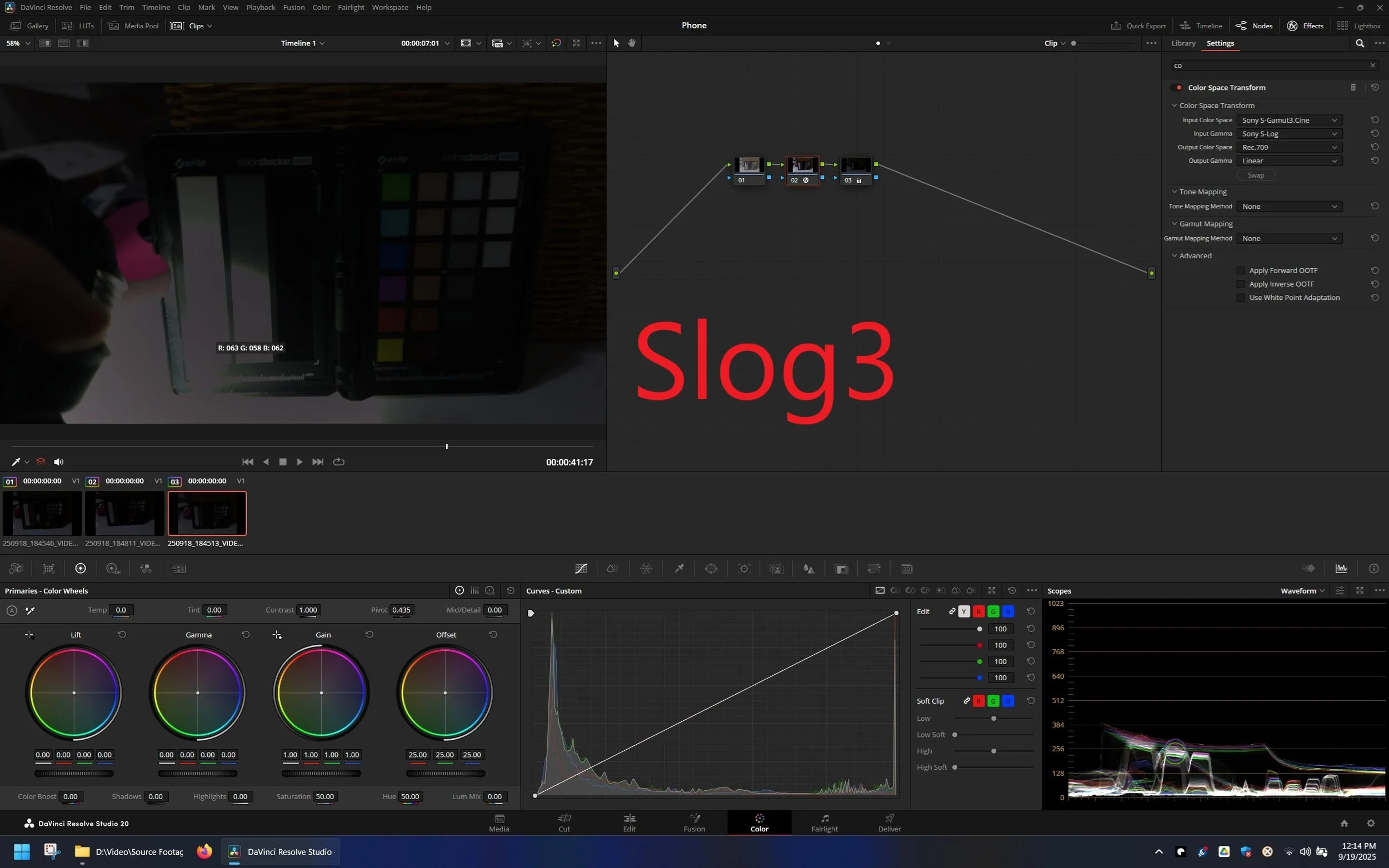The height and width of the screenshot is (868, 1389).
Task: Toggle the Color Space Transform enable dot
Action: point(1179,88)
